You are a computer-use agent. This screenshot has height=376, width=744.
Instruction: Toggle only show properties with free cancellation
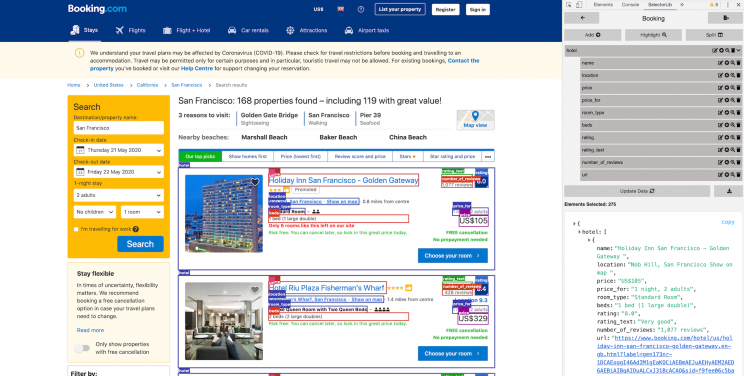pos(82,348)
